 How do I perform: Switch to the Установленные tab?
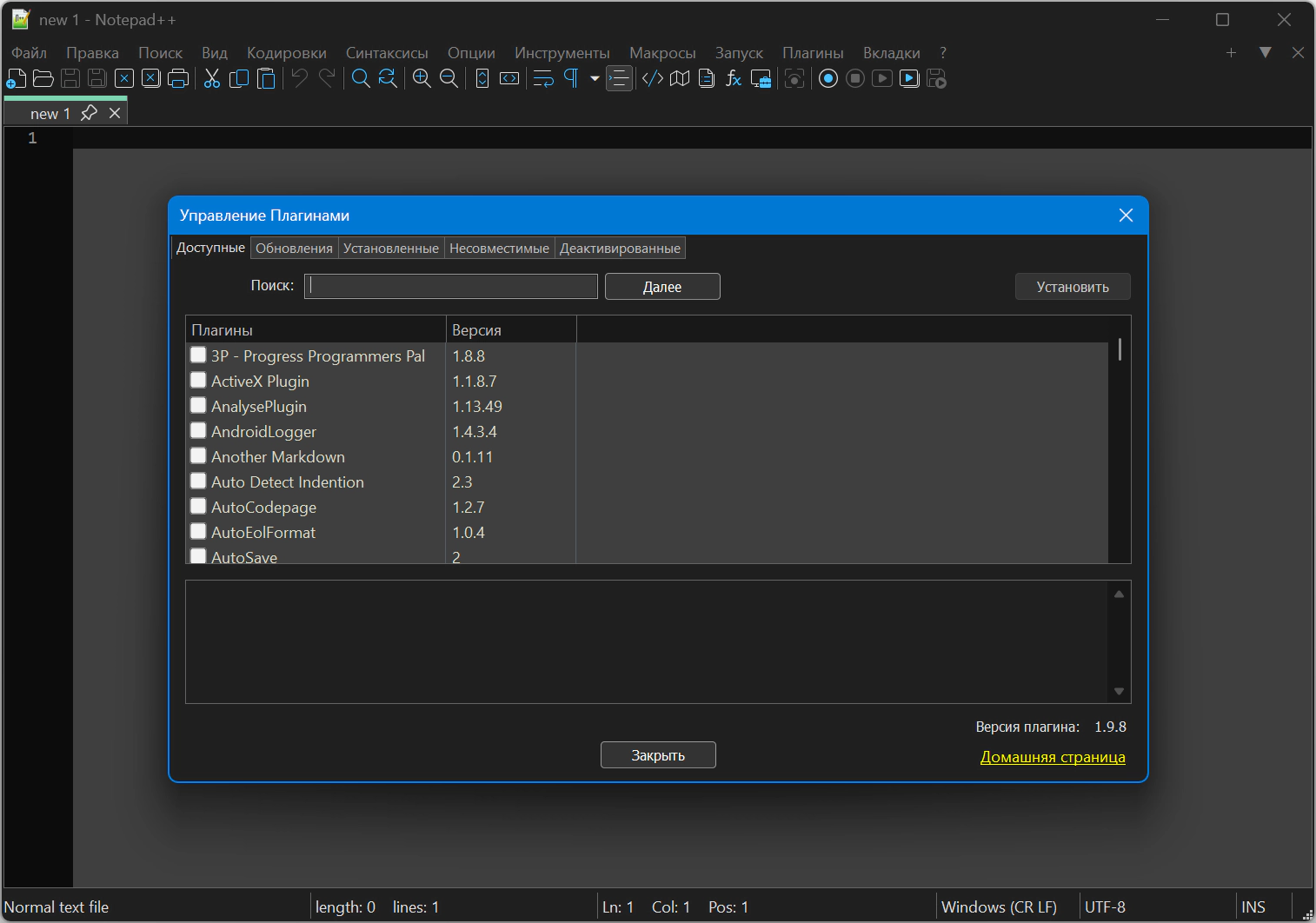[x=391, y=248]
